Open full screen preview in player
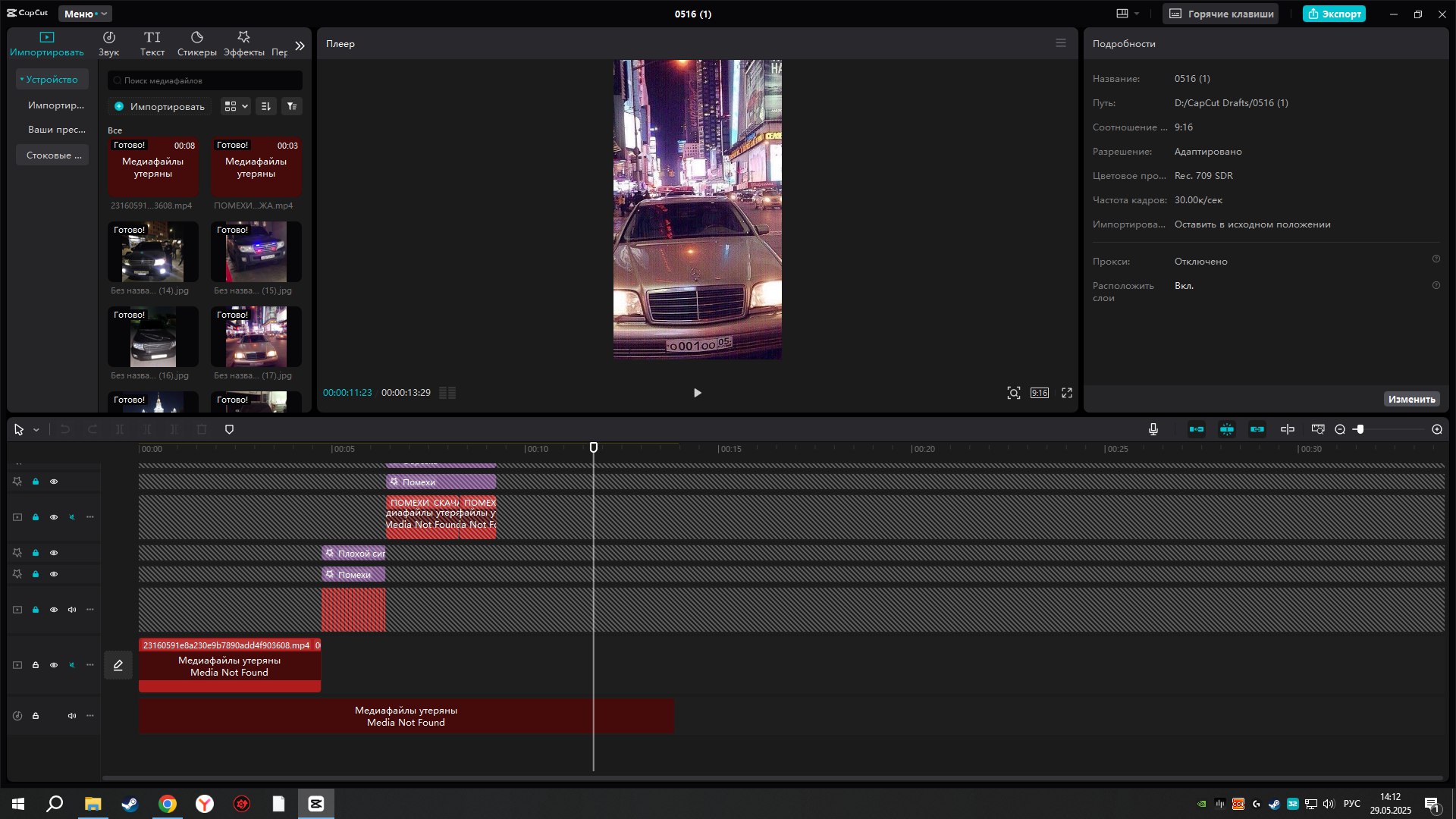This screenshot has height=819, width=1456. [1067, 393]
